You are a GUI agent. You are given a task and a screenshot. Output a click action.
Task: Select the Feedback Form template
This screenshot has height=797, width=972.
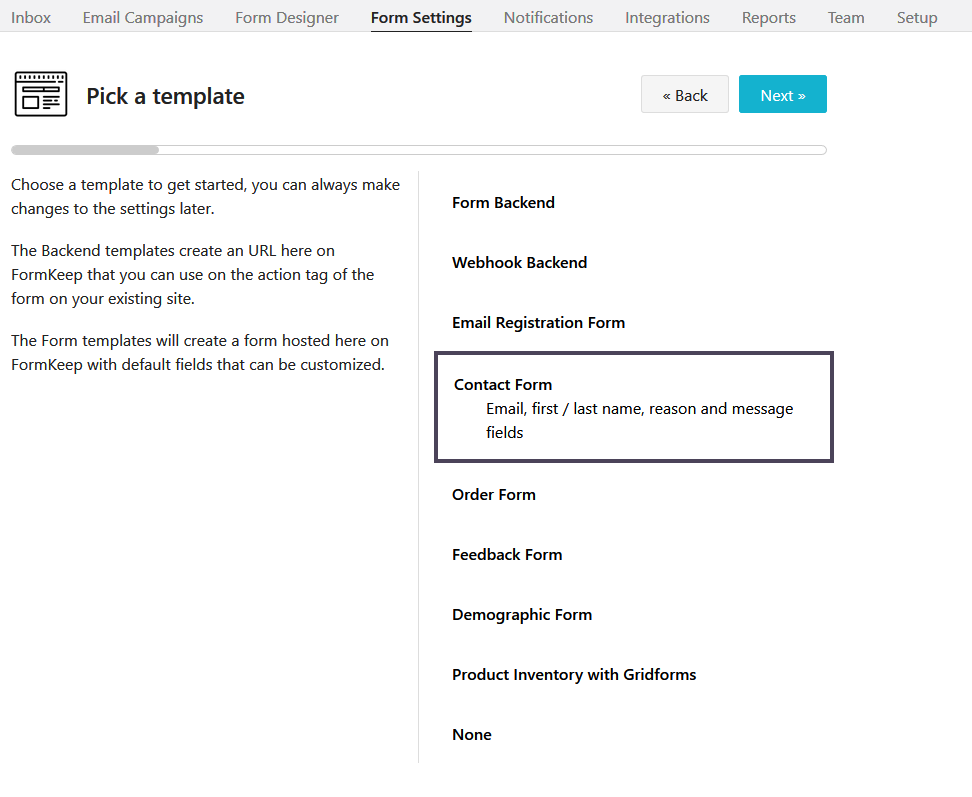pos(506,555)
